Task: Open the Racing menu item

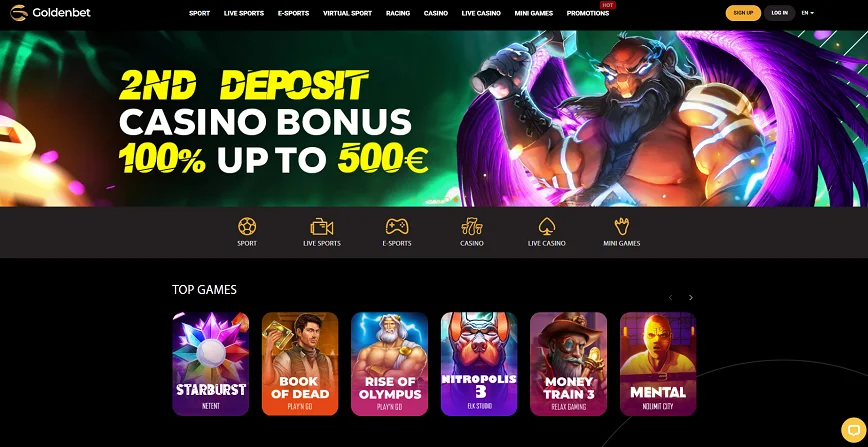Action: click(397, 13)
